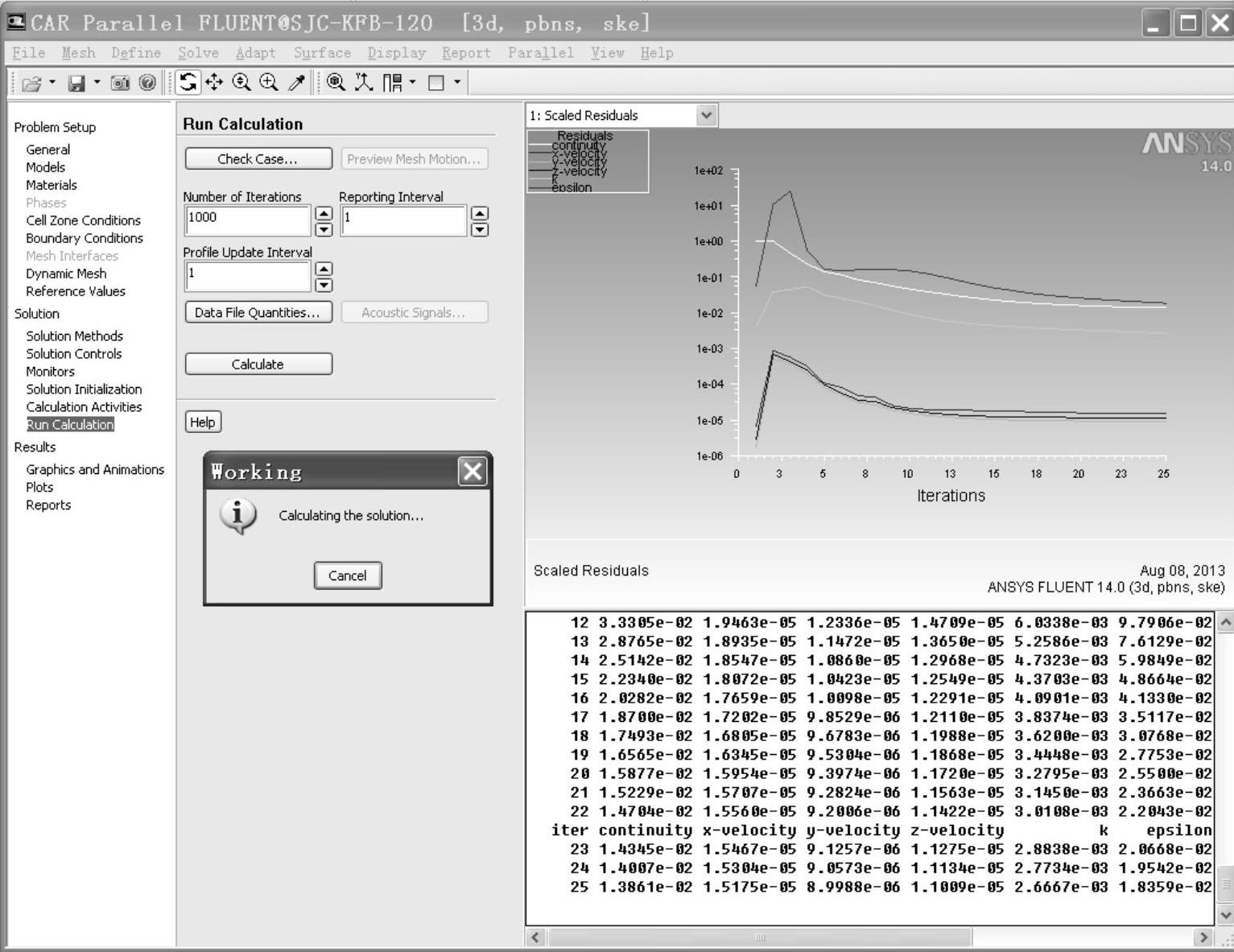Image resolution: width=1234 pixels, height=952 pixels.
Task: Click the fit to window icon
Action: (x=336, y=82)
